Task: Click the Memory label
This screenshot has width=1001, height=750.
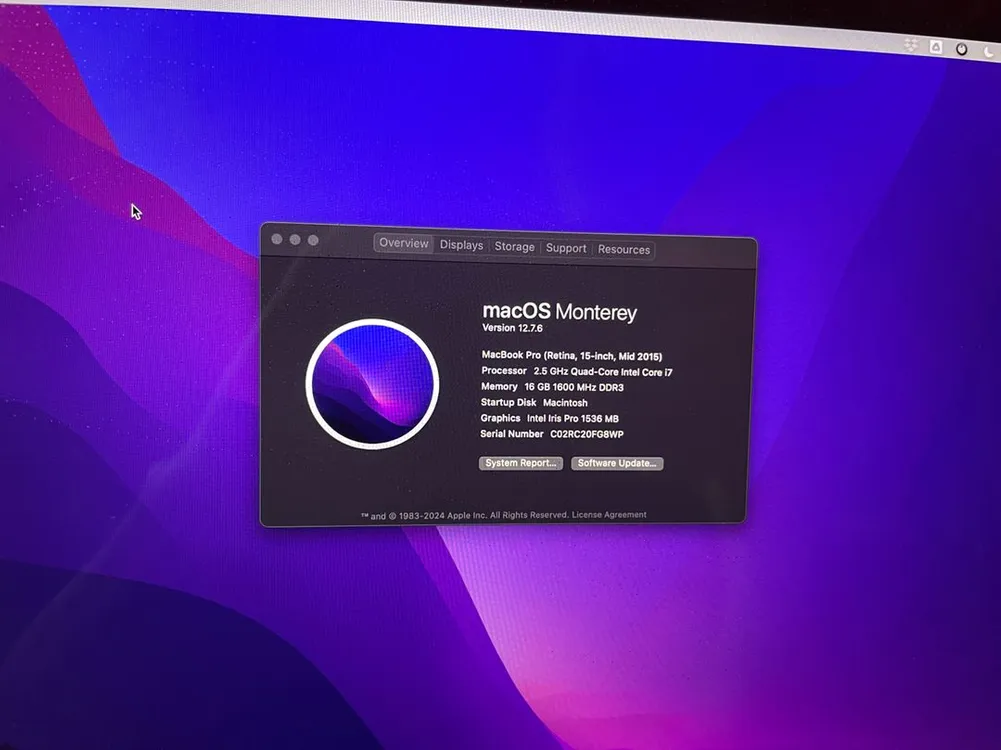Action: [499, 386]
